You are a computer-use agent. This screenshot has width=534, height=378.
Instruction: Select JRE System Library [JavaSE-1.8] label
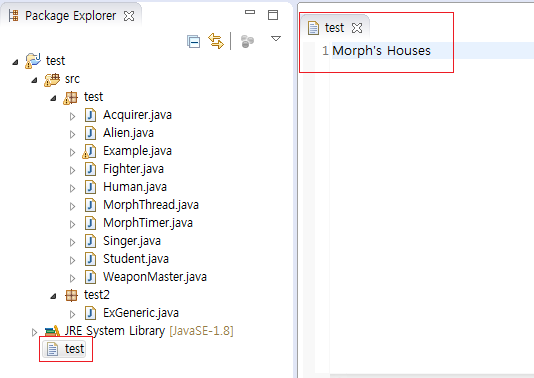point(149,331)
